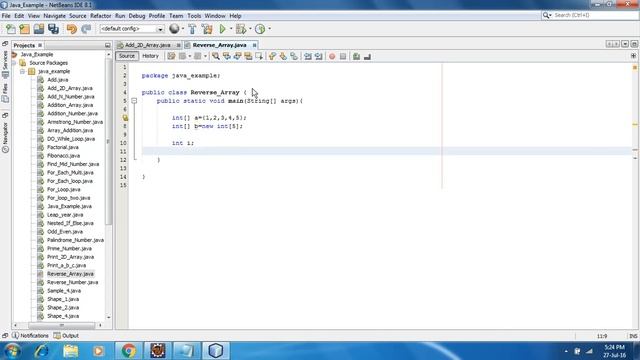Toggle Bookmark in editor toolbar
The width and height of the screenshot is (640, 360).
294,56
